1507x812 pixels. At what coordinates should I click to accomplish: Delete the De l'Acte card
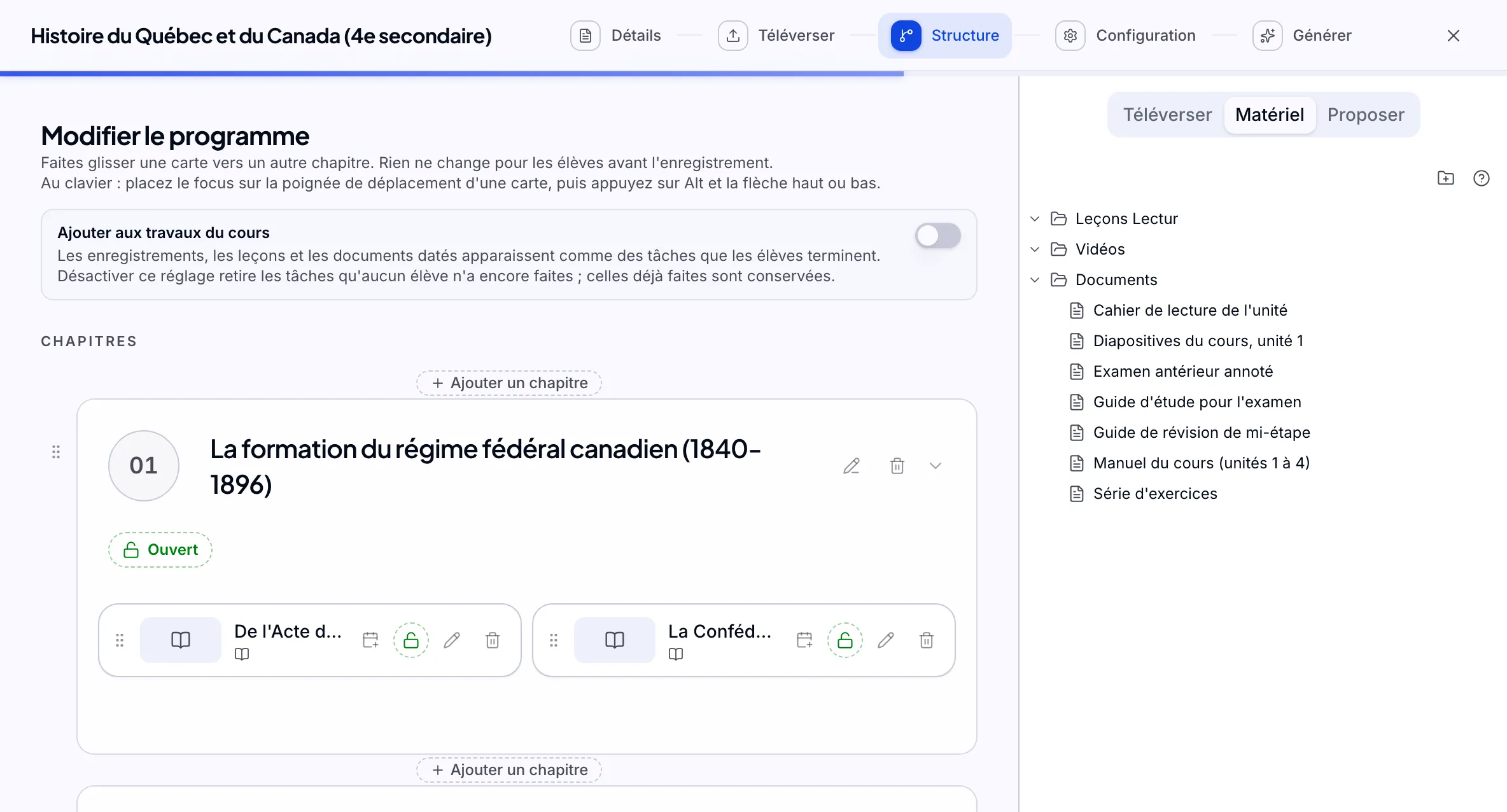coord(493,640)
